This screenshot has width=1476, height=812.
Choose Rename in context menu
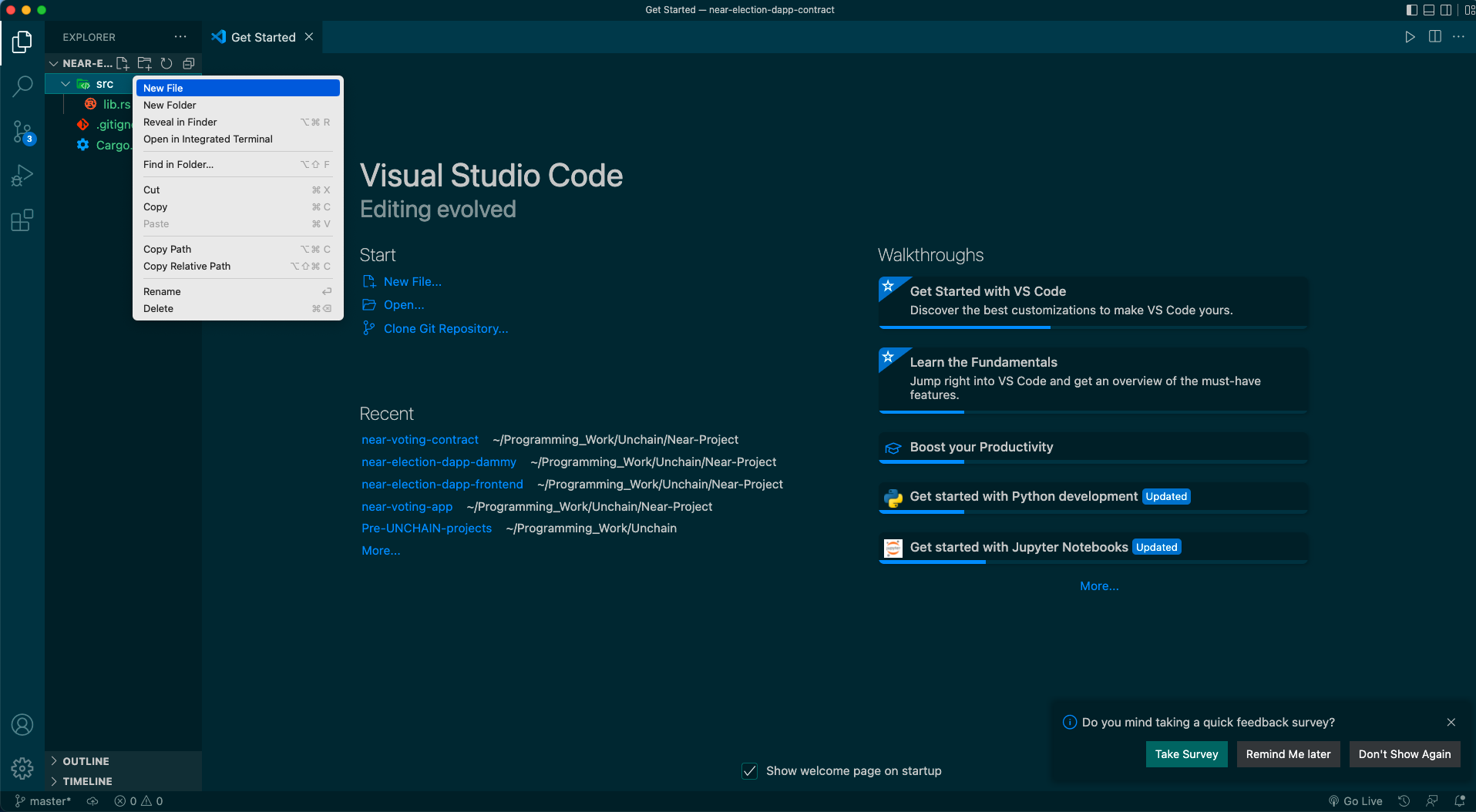238,291
